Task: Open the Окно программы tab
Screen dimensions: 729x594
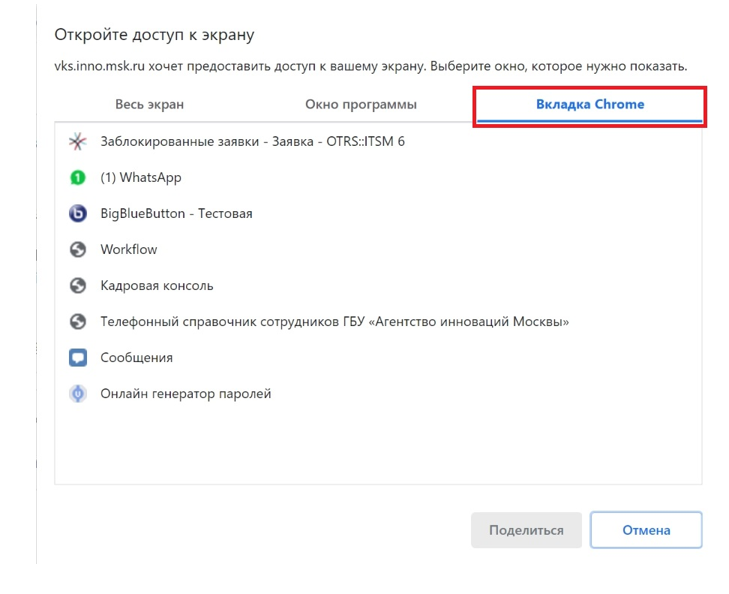Action: pyautogui.click(x=361, y=105)
